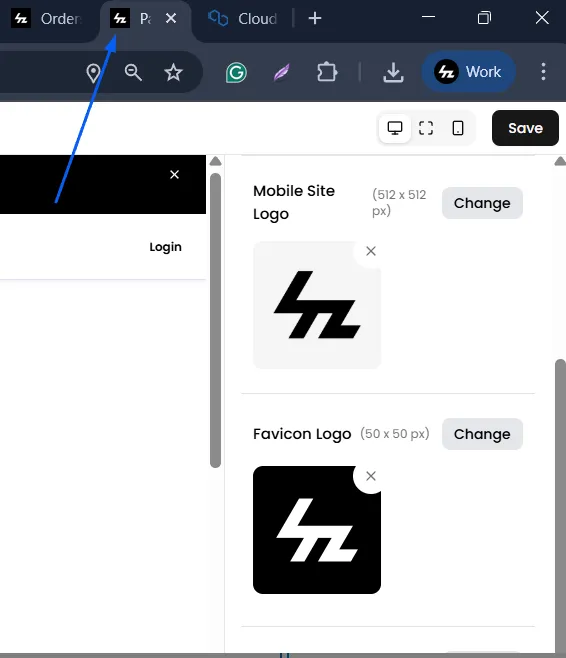
Task: Click the 'Mobile Site Logo' label
Action: coord(294,202)
